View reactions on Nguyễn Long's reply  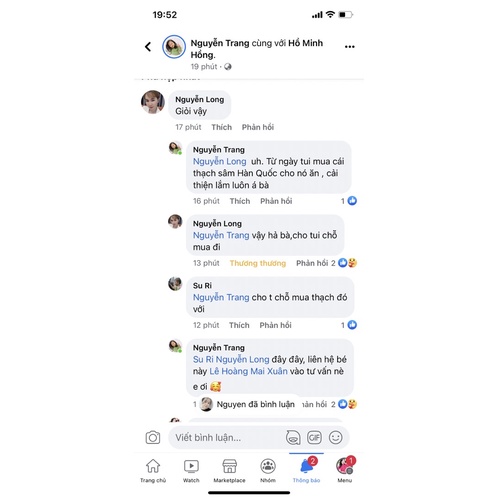(347, 263)
